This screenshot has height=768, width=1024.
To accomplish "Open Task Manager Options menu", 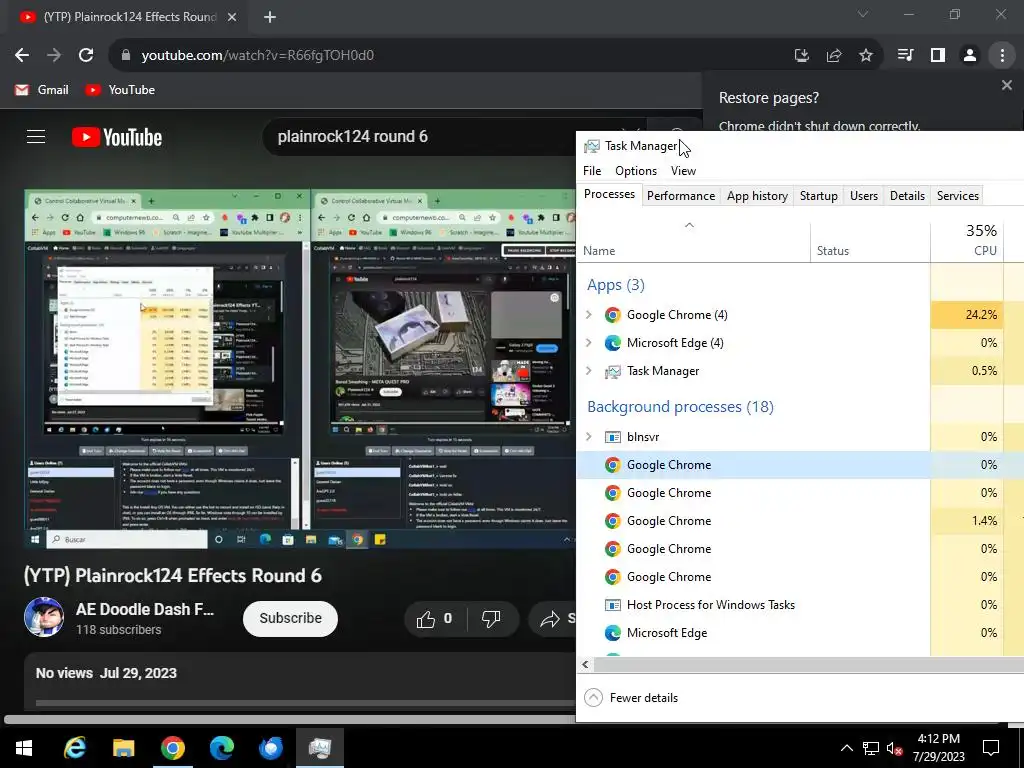I will pyautogui.click(x=636, y=171).
